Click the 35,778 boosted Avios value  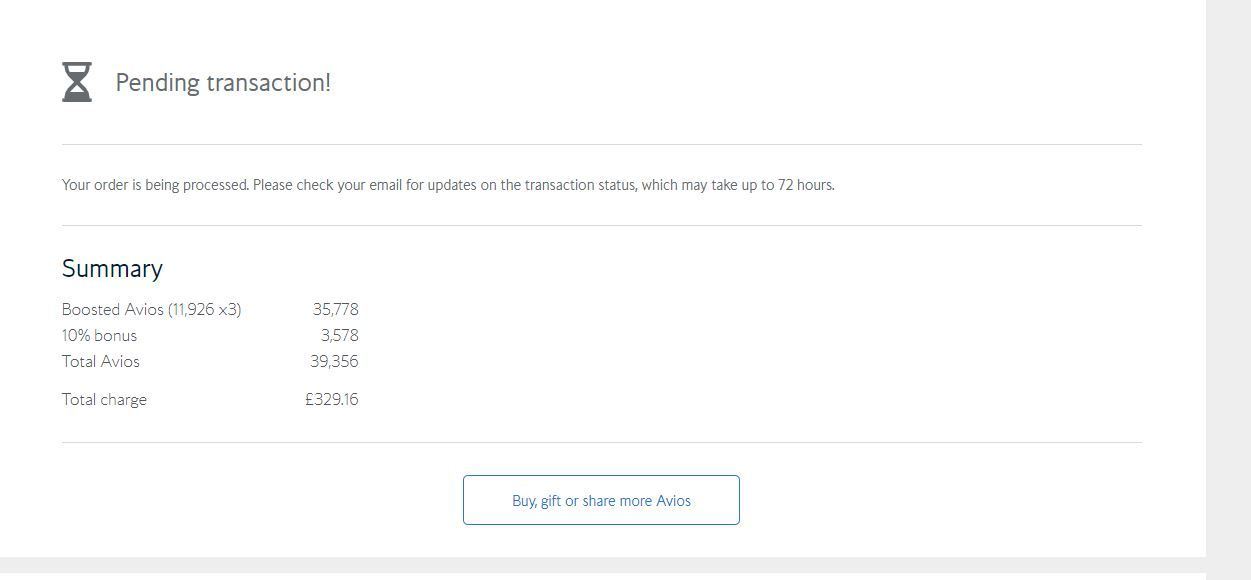click(x=335, y=310)
